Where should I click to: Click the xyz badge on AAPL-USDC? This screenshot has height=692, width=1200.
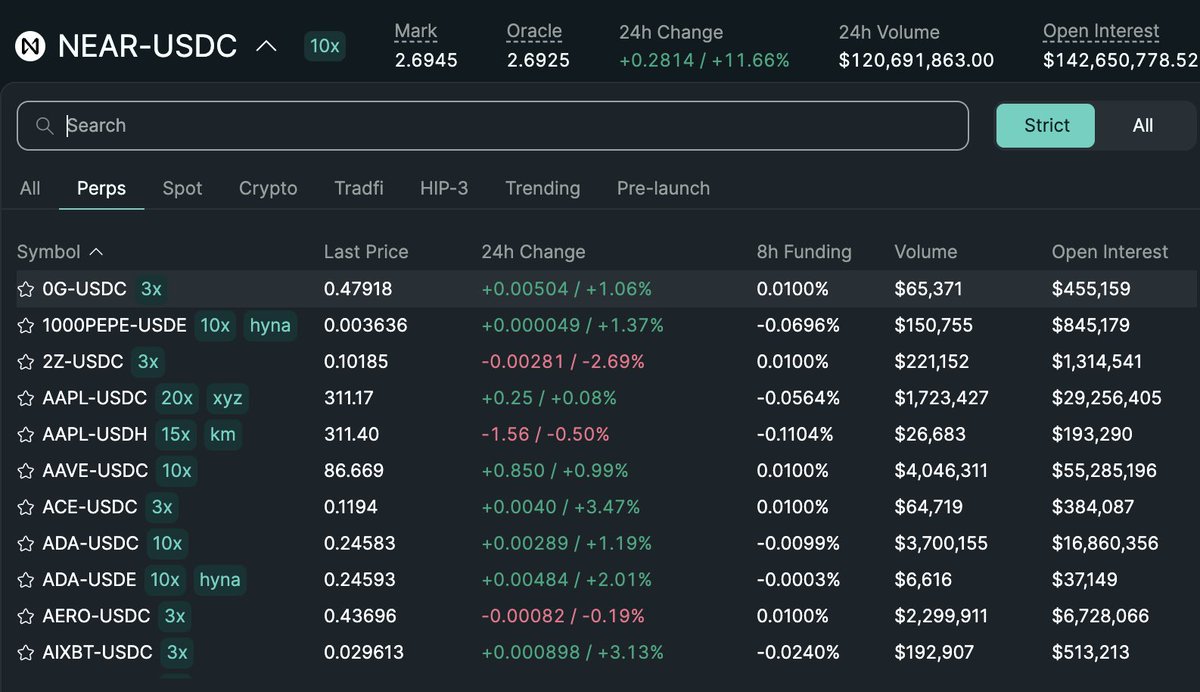click(227, 398)
